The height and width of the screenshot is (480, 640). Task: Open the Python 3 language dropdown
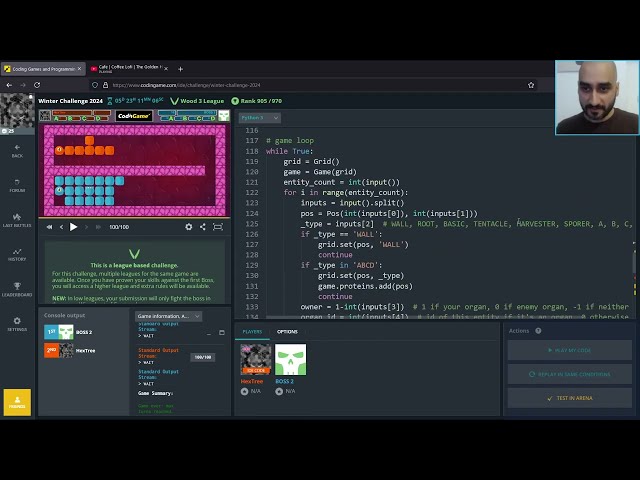tap(260, 118)
